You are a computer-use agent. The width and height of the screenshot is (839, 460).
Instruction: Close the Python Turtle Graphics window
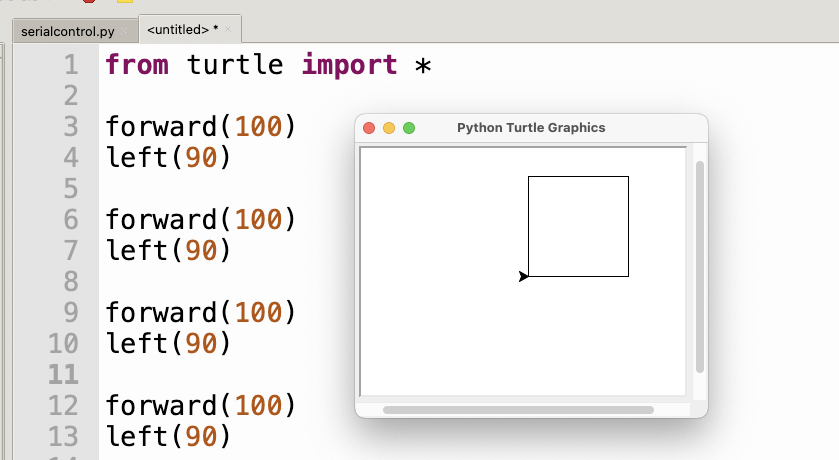click(369, 128)
